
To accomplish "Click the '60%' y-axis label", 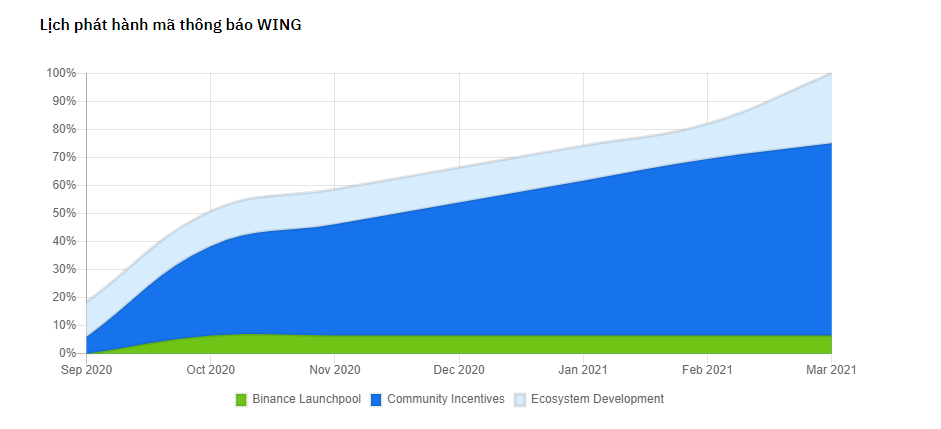I will 64,185.
